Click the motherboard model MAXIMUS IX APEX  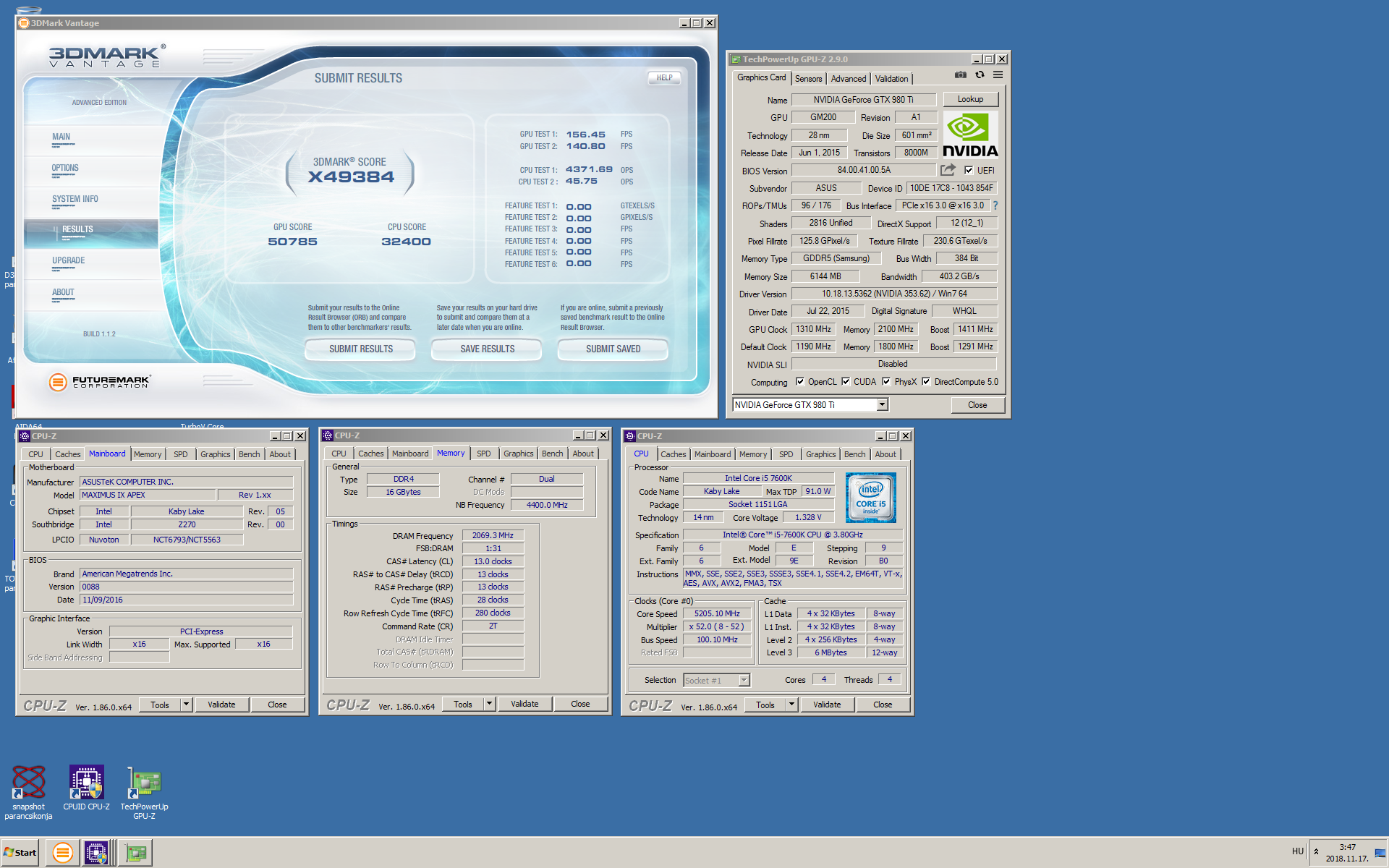click(x=148, y=495)
